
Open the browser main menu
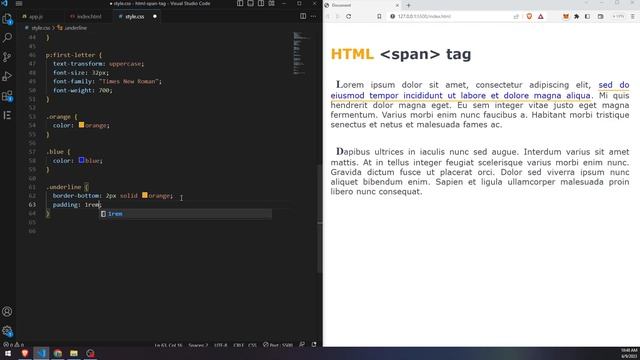633,16
